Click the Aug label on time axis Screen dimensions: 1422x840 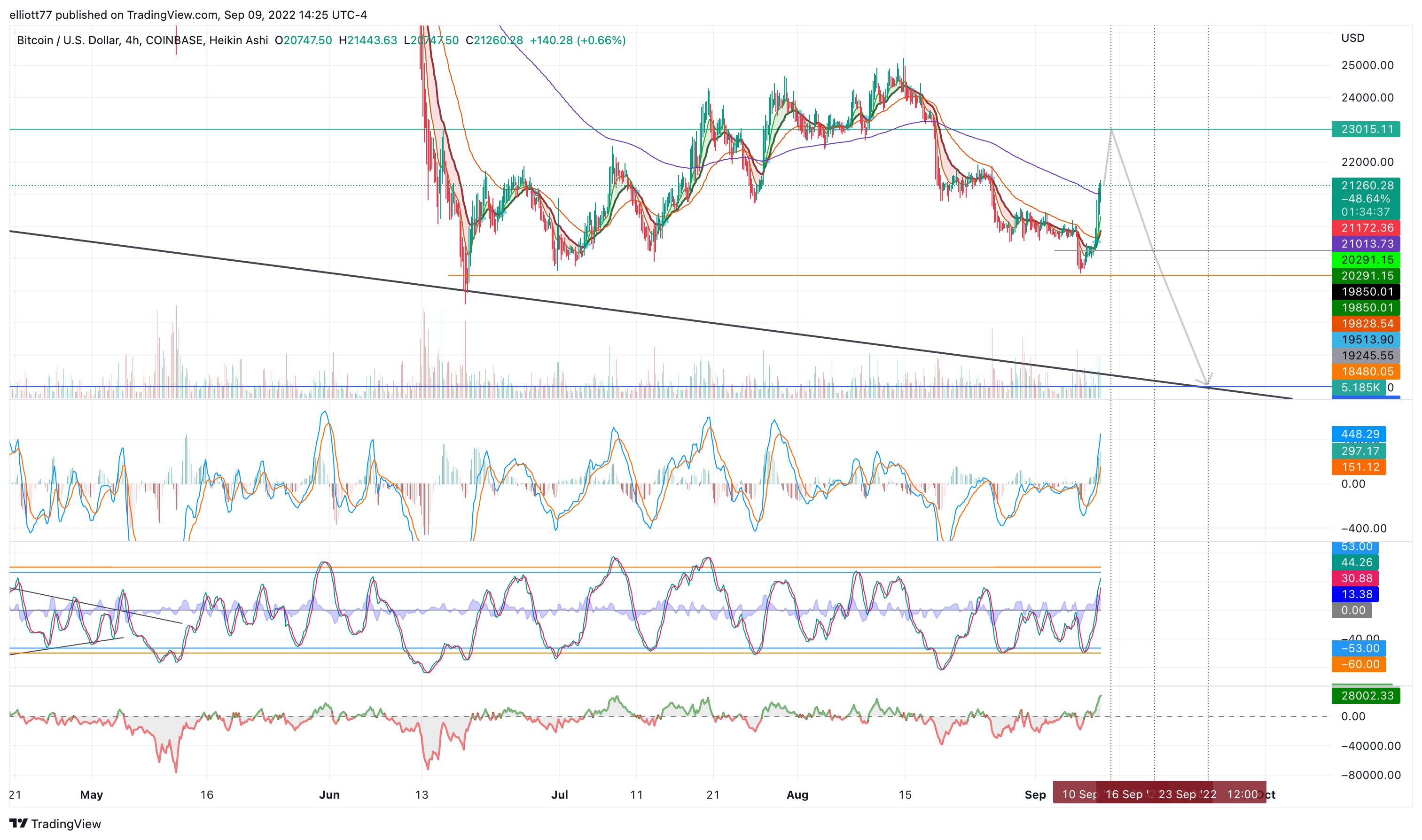(x=797, y=795)
